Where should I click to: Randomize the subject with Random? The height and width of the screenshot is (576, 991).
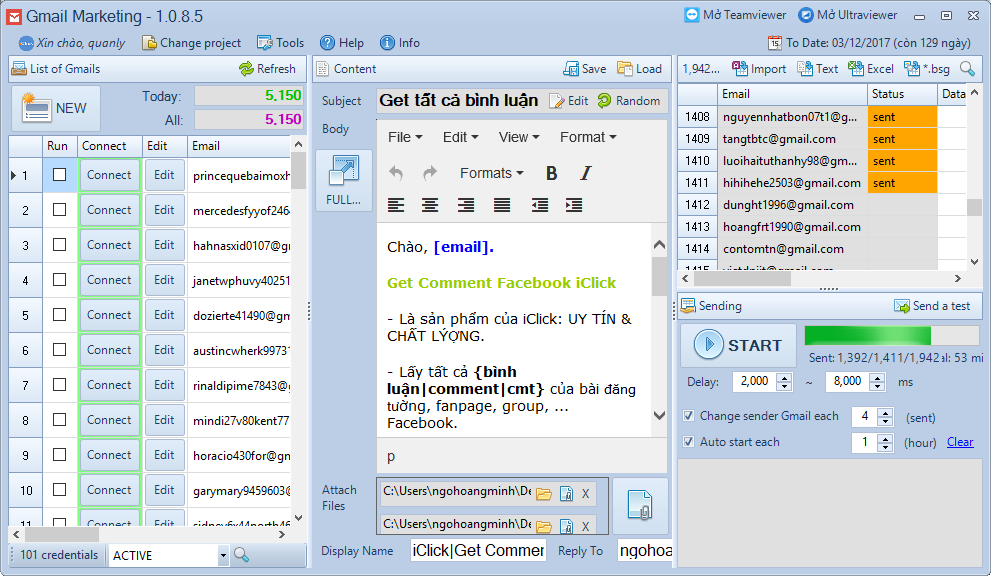pyautogui.click(x=629, y=101)
